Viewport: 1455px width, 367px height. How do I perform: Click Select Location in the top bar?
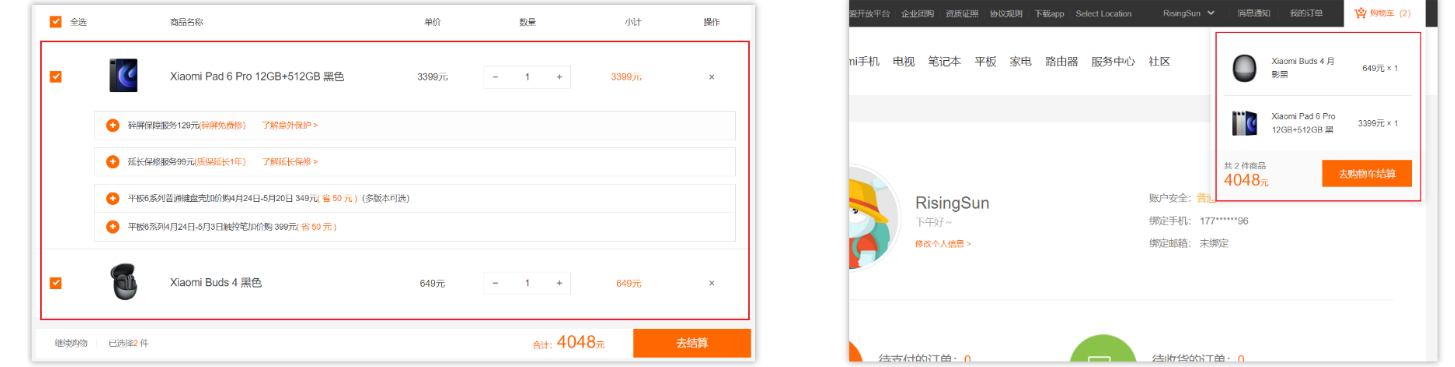(1104, 13)
